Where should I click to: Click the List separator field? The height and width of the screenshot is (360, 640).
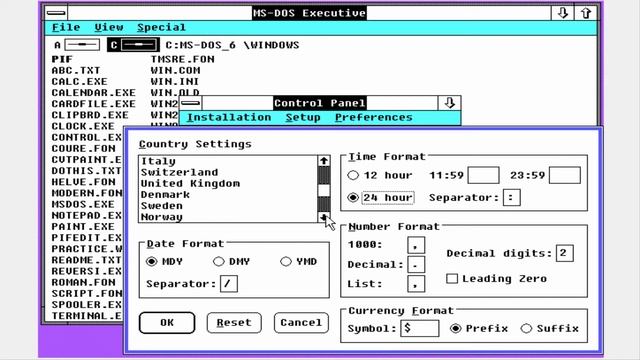[x=416, y=284]
